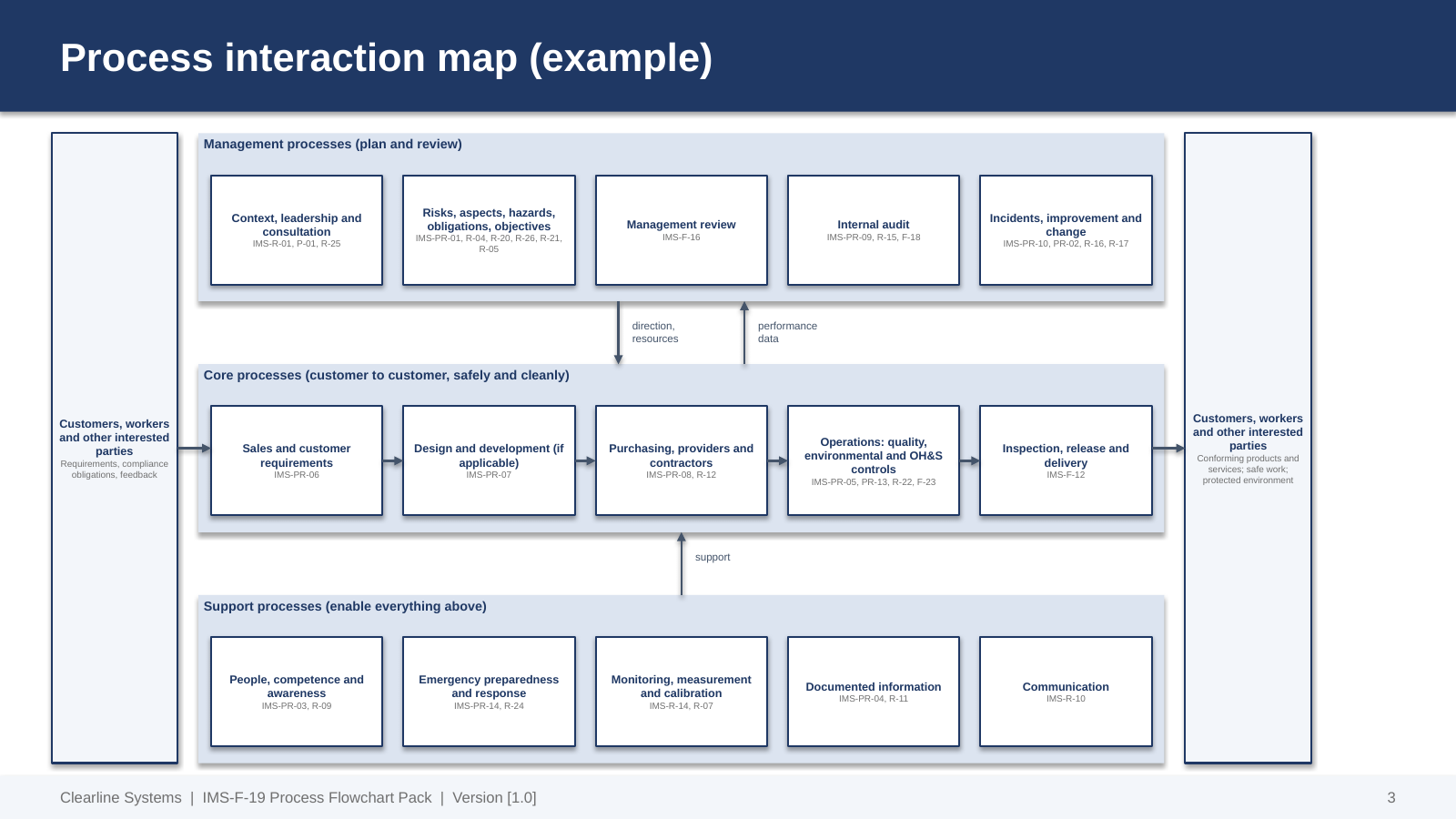The width and height of the screenshot is (1456, 819).
Task: Select the Requirements, compliance obligations, feedback panel
Action: tap(115, 448)
